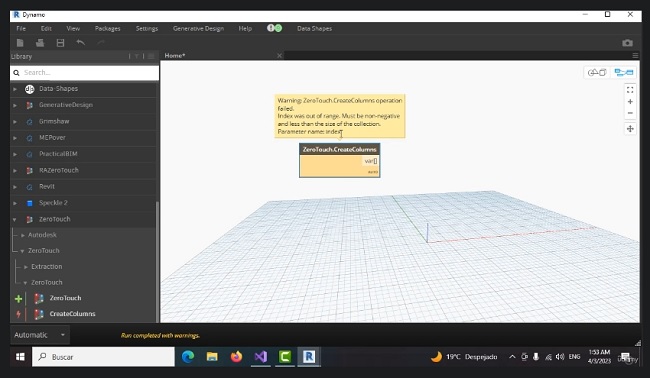This screenshot has height=378, width=650.
Task: Click the Zoom to fit icon
Action: [630, 90]
